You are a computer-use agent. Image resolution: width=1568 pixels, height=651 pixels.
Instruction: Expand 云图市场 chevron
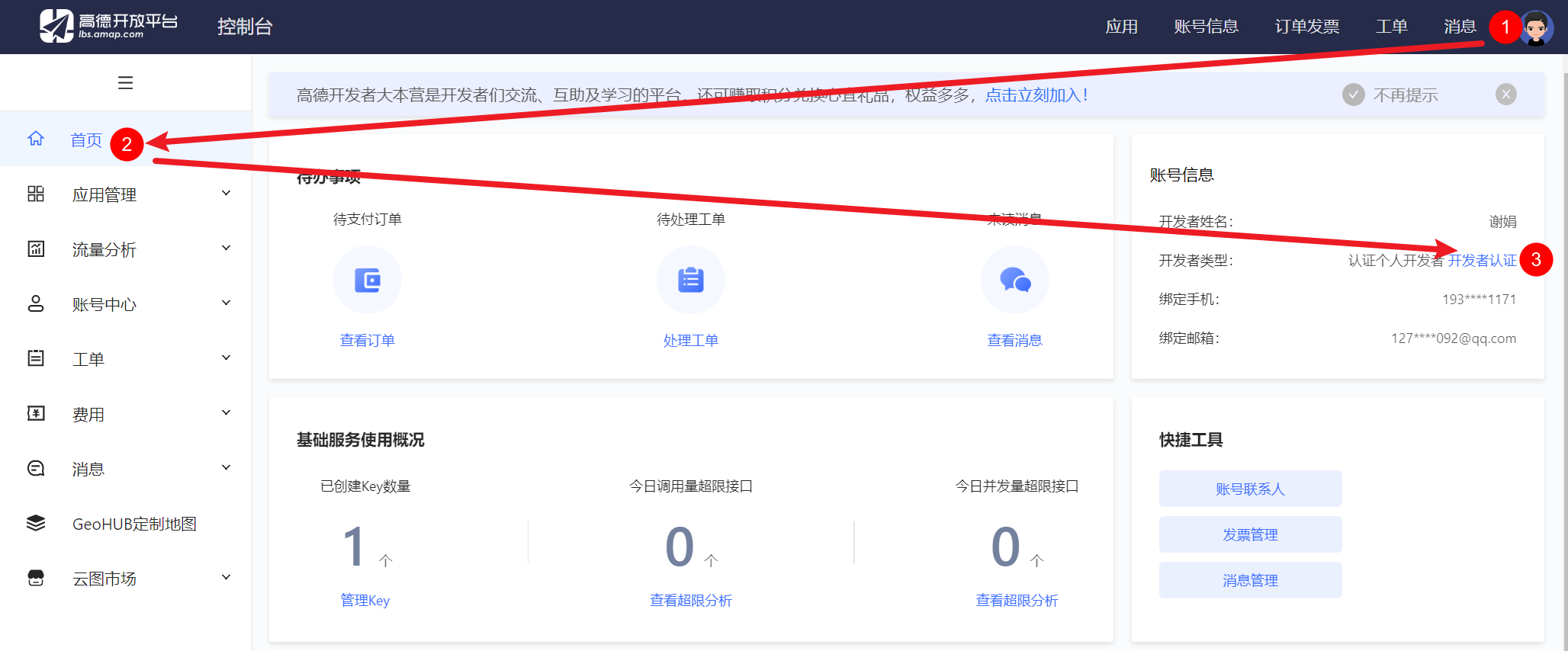point(226,578)
